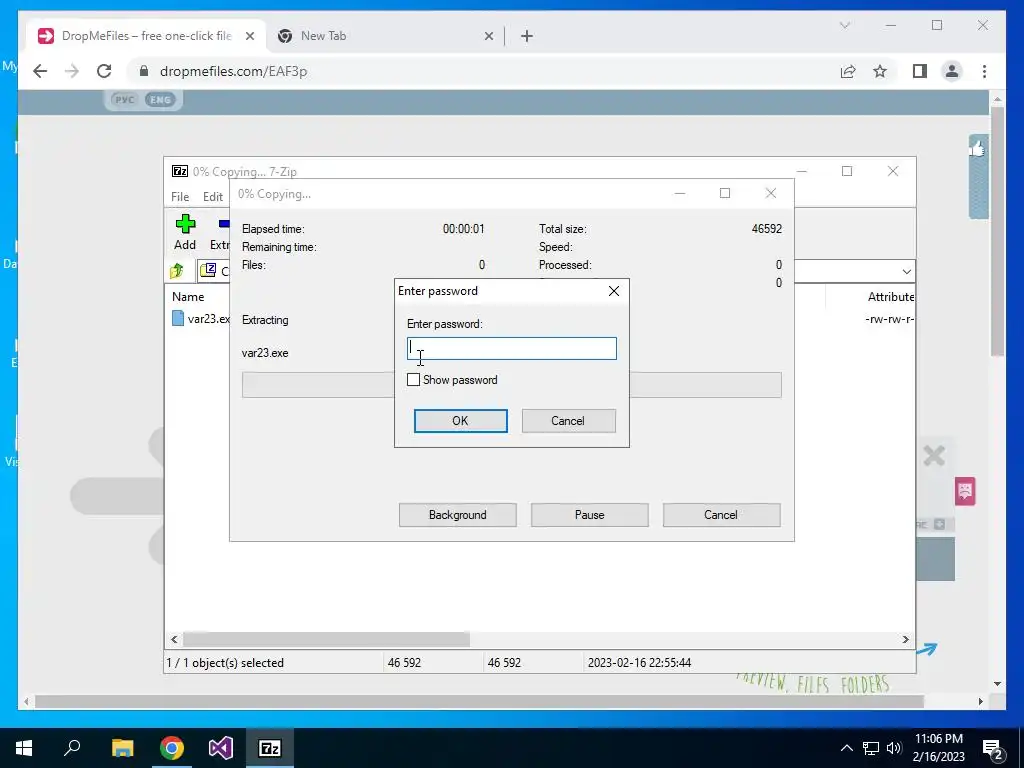Open a new browser tab with plus
The image size is (1024, 768).
(527, 37)
